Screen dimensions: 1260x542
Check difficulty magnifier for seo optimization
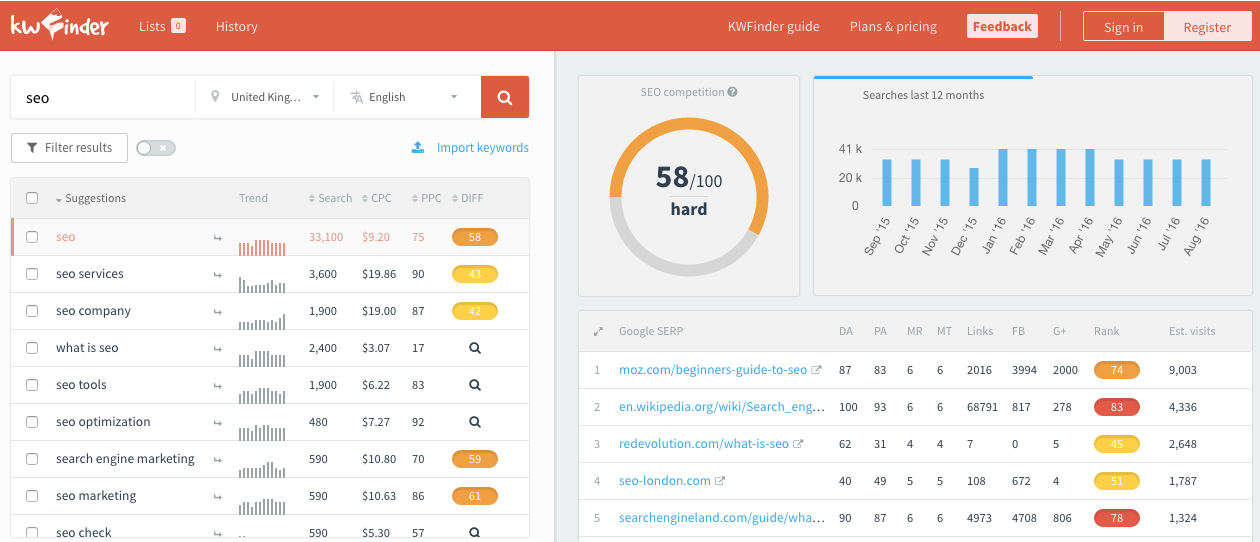(475, 422)
